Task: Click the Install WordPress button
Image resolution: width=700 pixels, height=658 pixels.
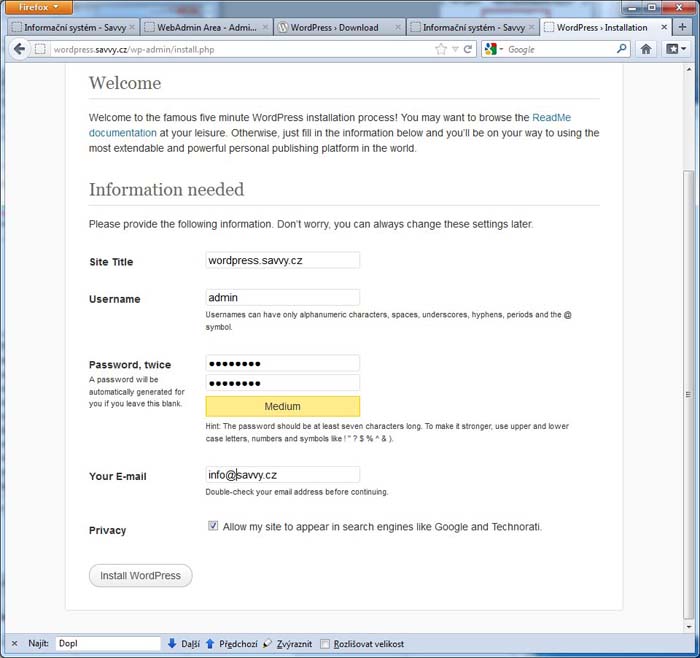Action: 141,575
